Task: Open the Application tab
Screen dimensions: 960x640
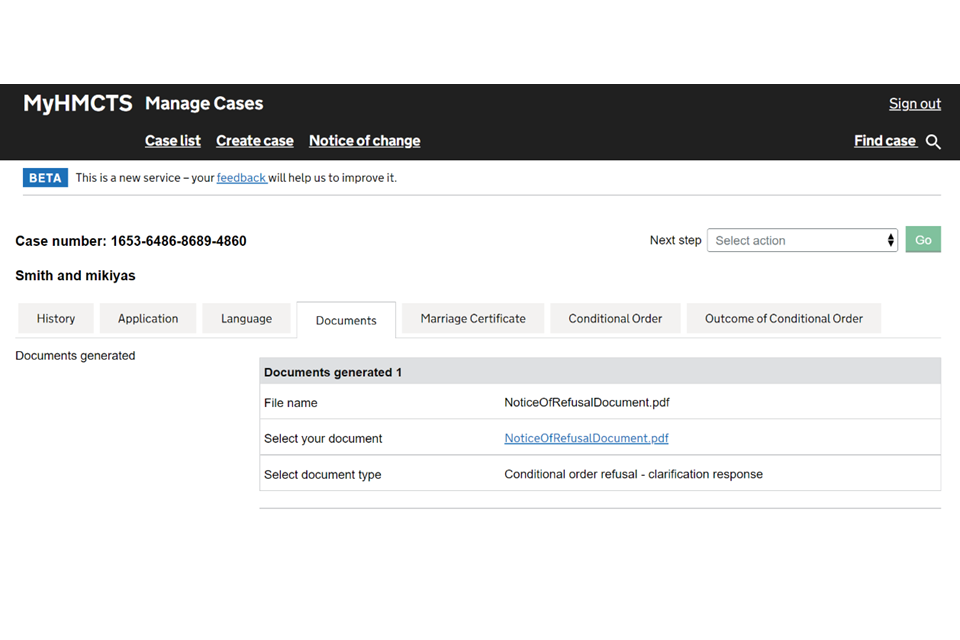Action: point(148,318)
